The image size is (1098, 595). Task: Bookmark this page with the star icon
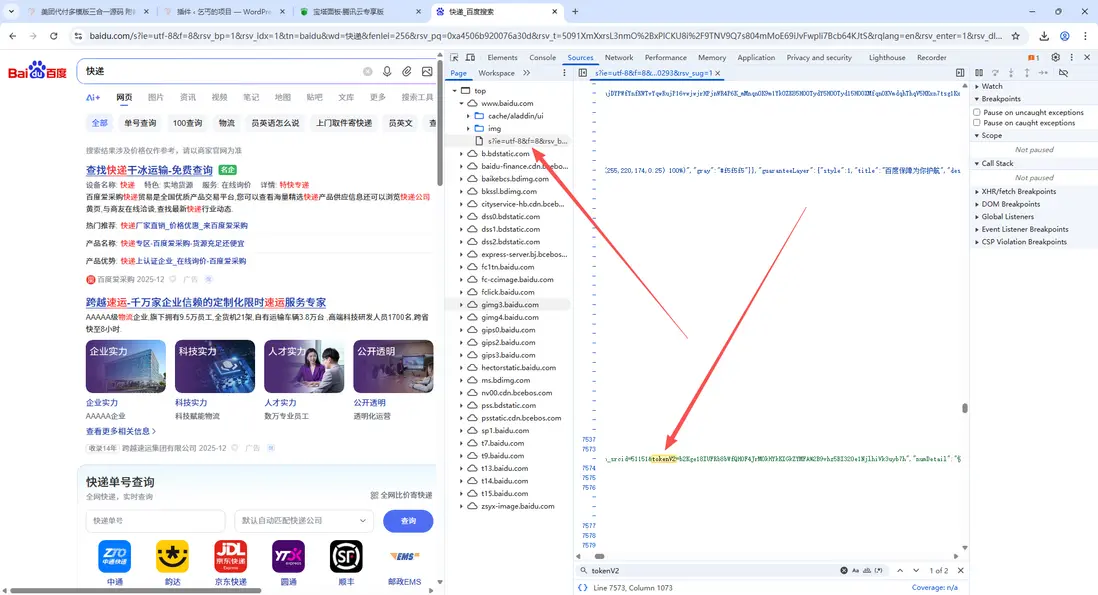pyautogui.click(x=1015, y=36)
